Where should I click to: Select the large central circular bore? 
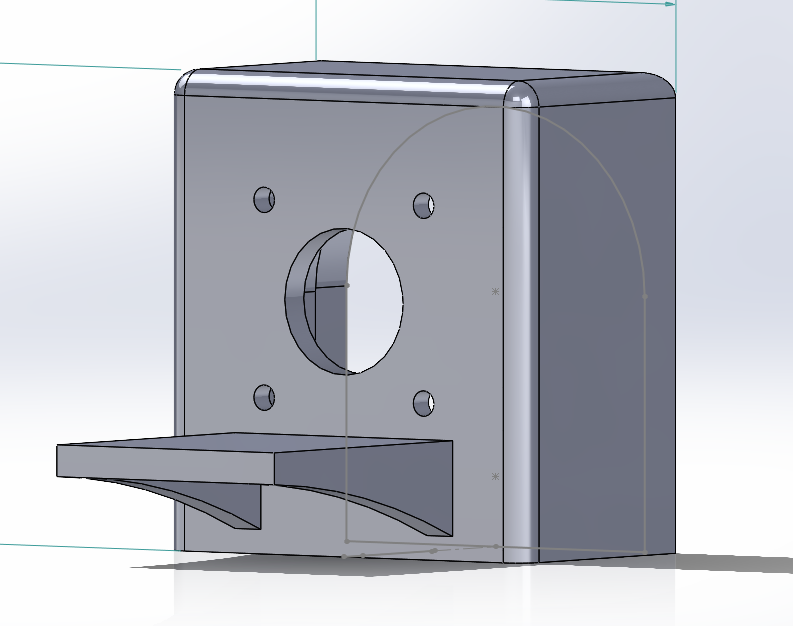coord(344,301)
